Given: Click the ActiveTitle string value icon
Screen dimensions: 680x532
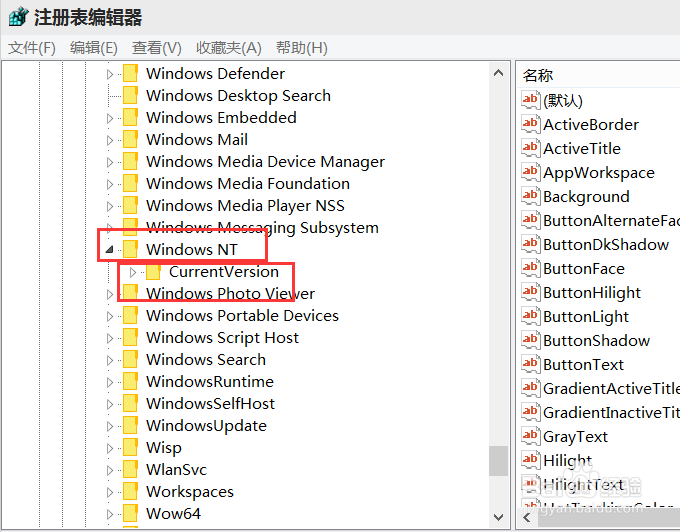Looking at the screenshot, I should point(531,148).
